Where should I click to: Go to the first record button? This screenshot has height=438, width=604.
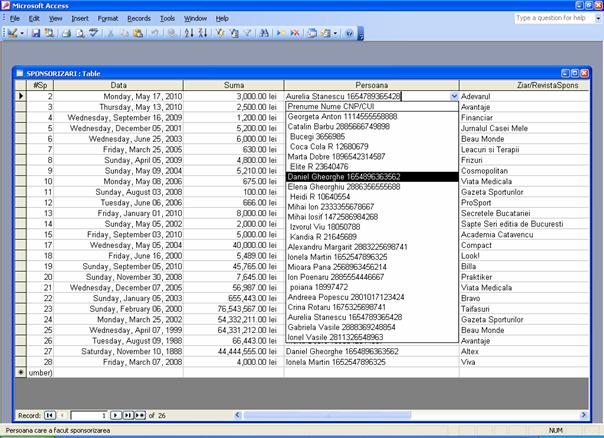click(50, 414)
